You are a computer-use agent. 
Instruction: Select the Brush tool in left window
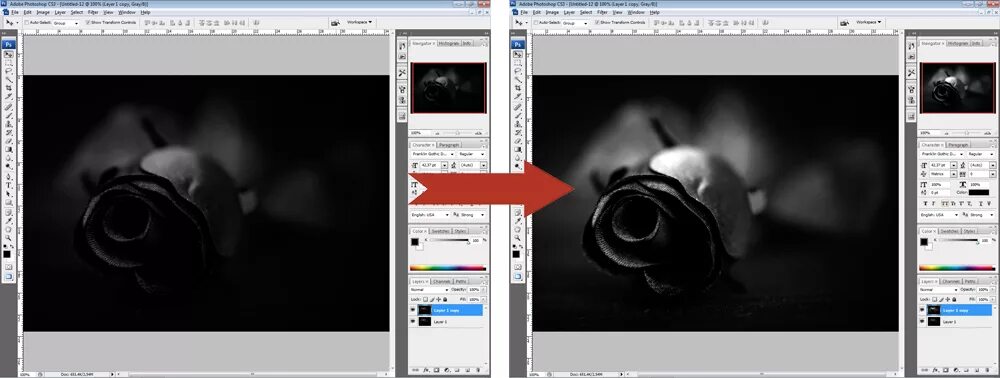point(8,115)
